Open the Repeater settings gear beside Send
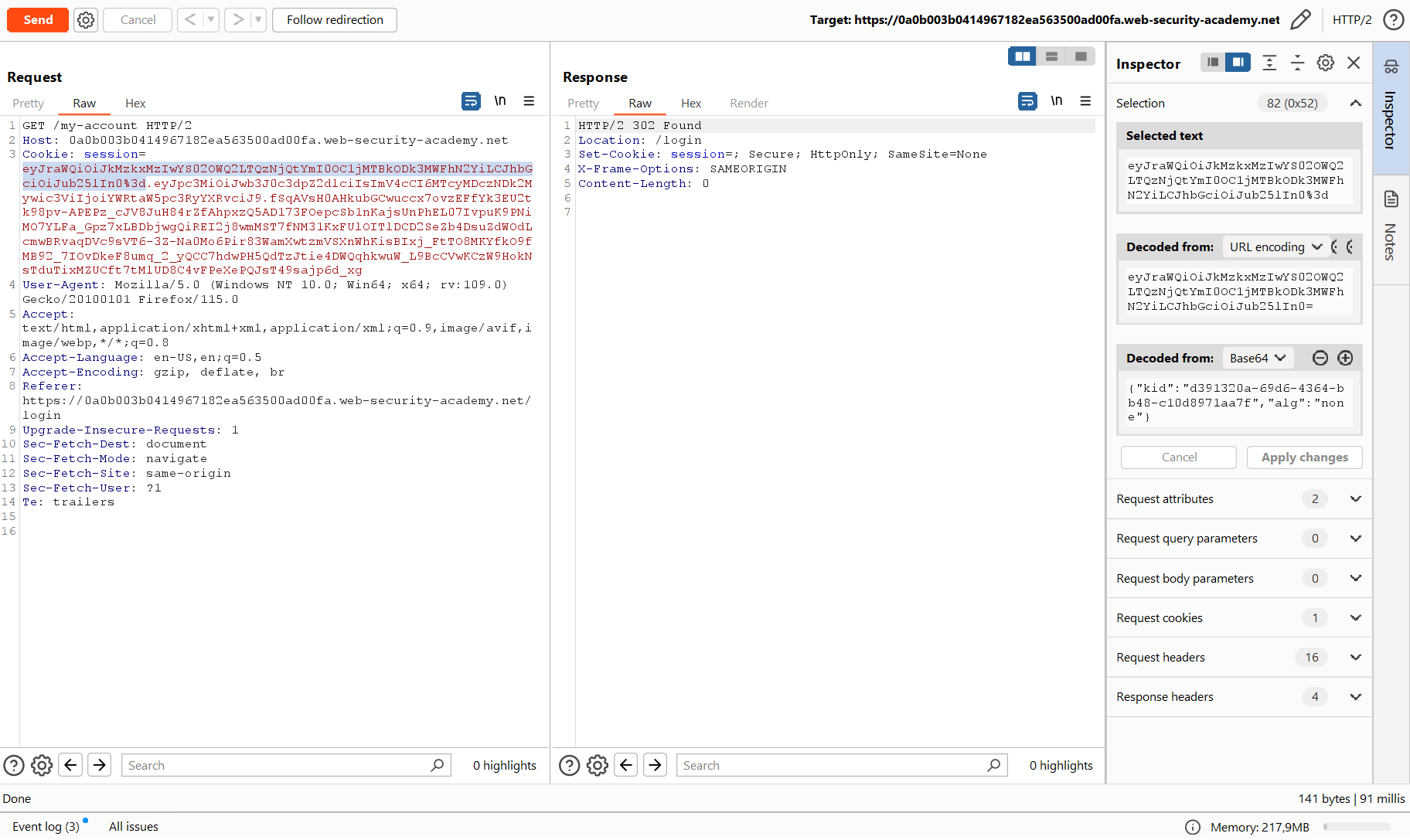 pos(86,20)
